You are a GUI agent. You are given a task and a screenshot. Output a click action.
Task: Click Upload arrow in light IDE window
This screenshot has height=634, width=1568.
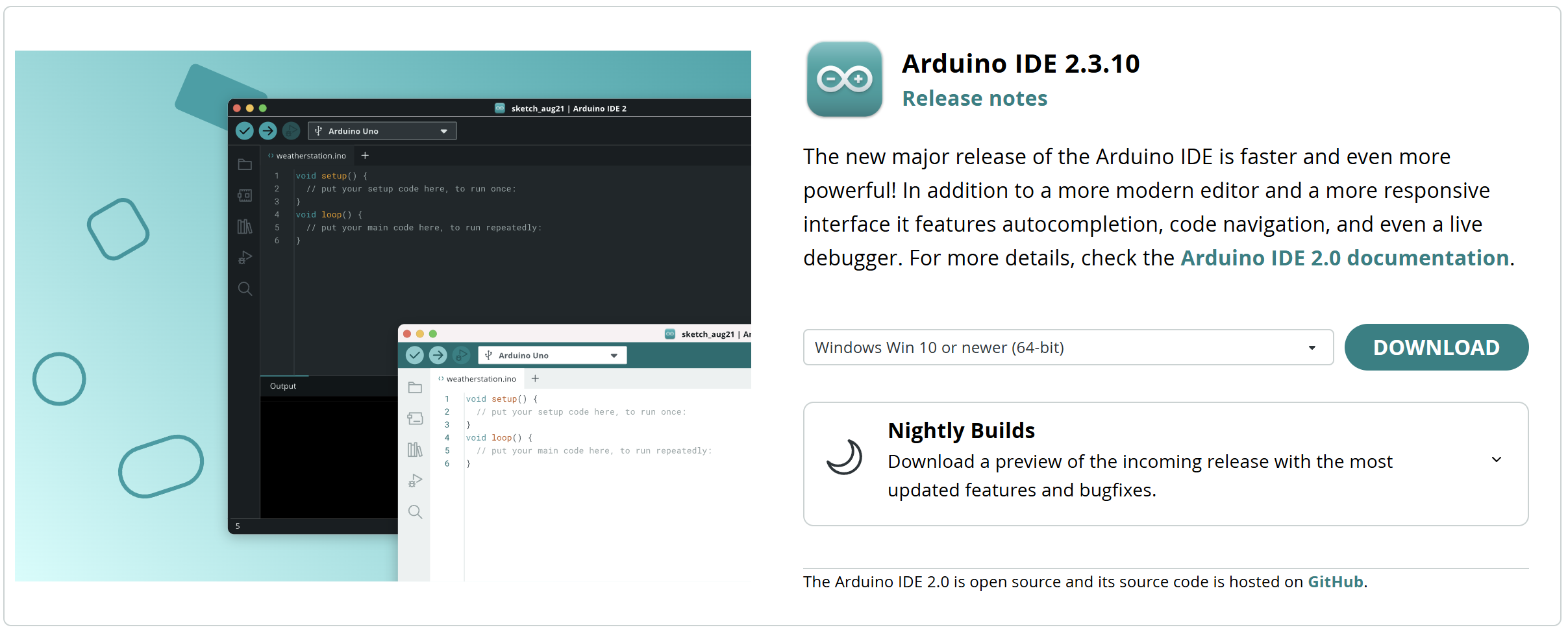point(438,355)
